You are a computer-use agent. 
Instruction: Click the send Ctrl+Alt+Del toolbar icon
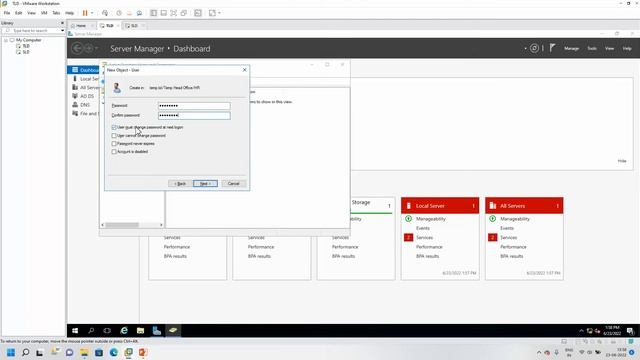(105, 13)
